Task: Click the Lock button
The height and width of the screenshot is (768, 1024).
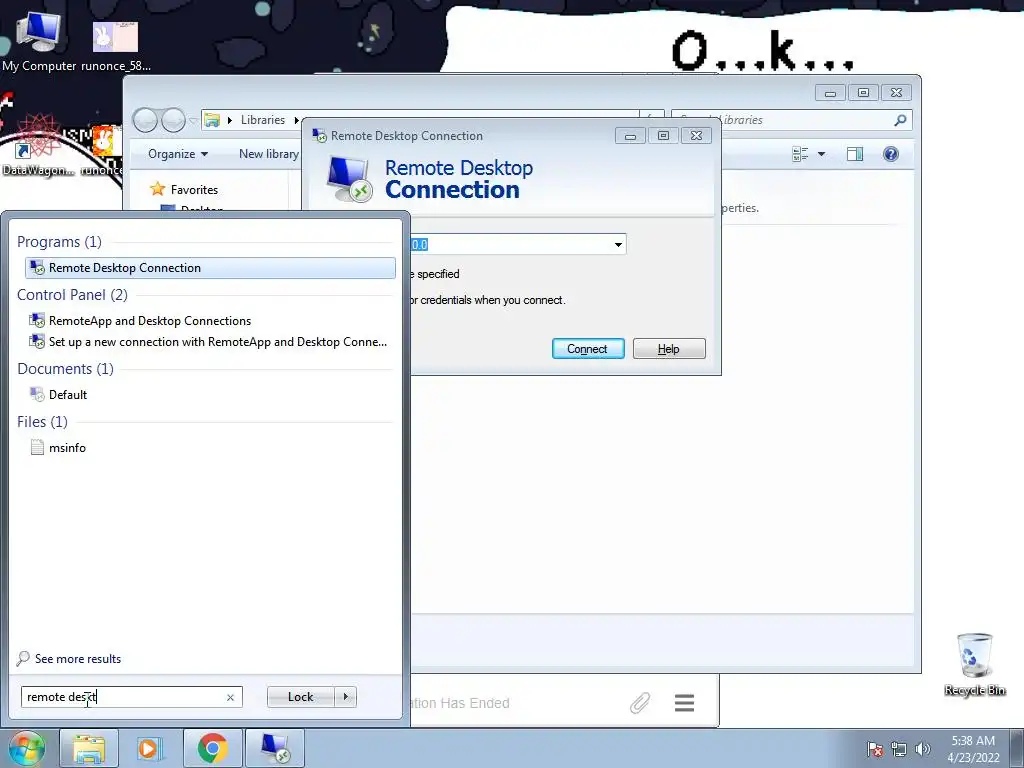Action: (300, 697)
